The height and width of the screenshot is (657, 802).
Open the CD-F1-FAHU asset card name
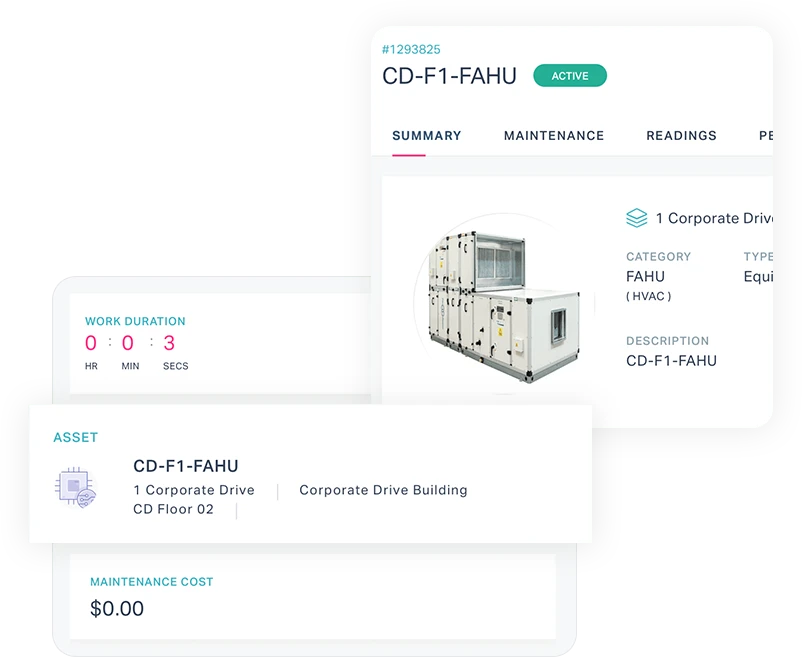186,466
